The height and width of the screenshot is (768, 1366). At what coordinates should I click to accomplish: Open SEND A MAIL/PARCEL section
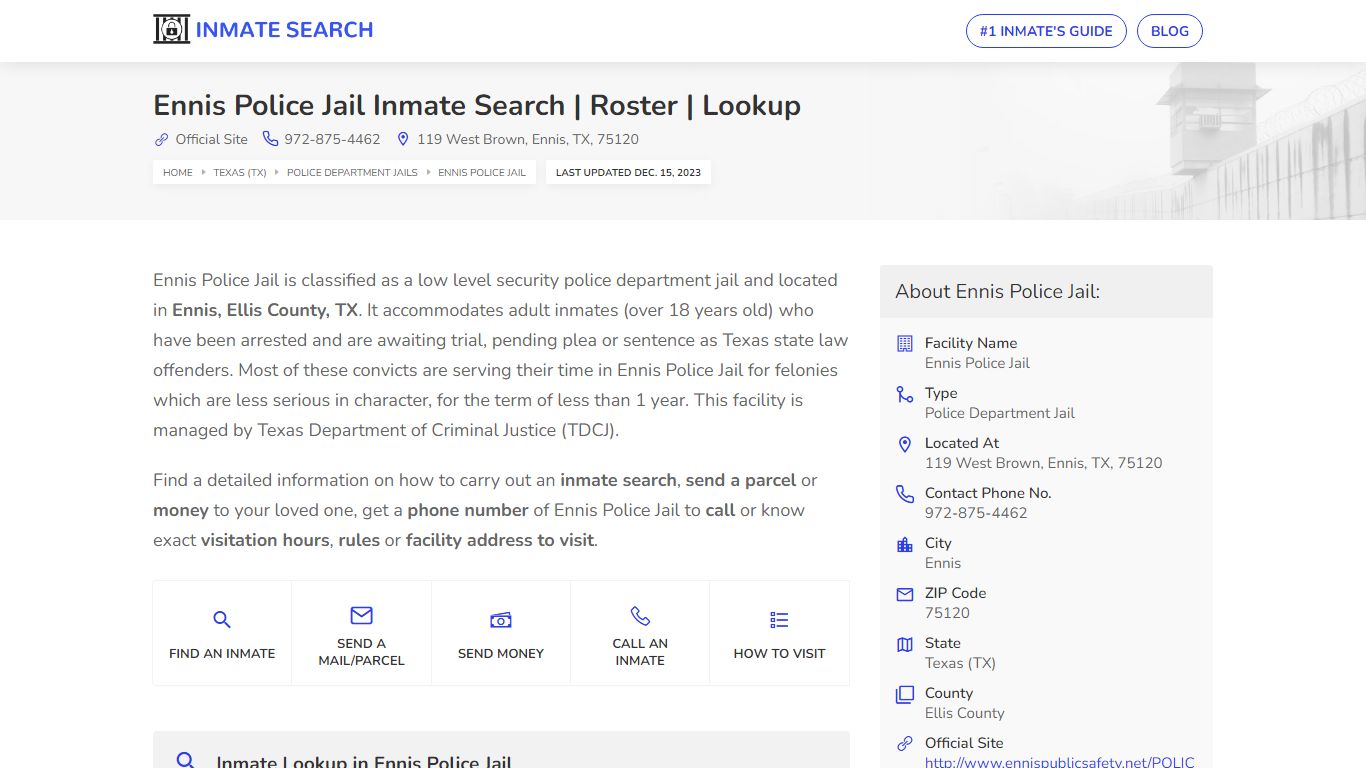361,633
